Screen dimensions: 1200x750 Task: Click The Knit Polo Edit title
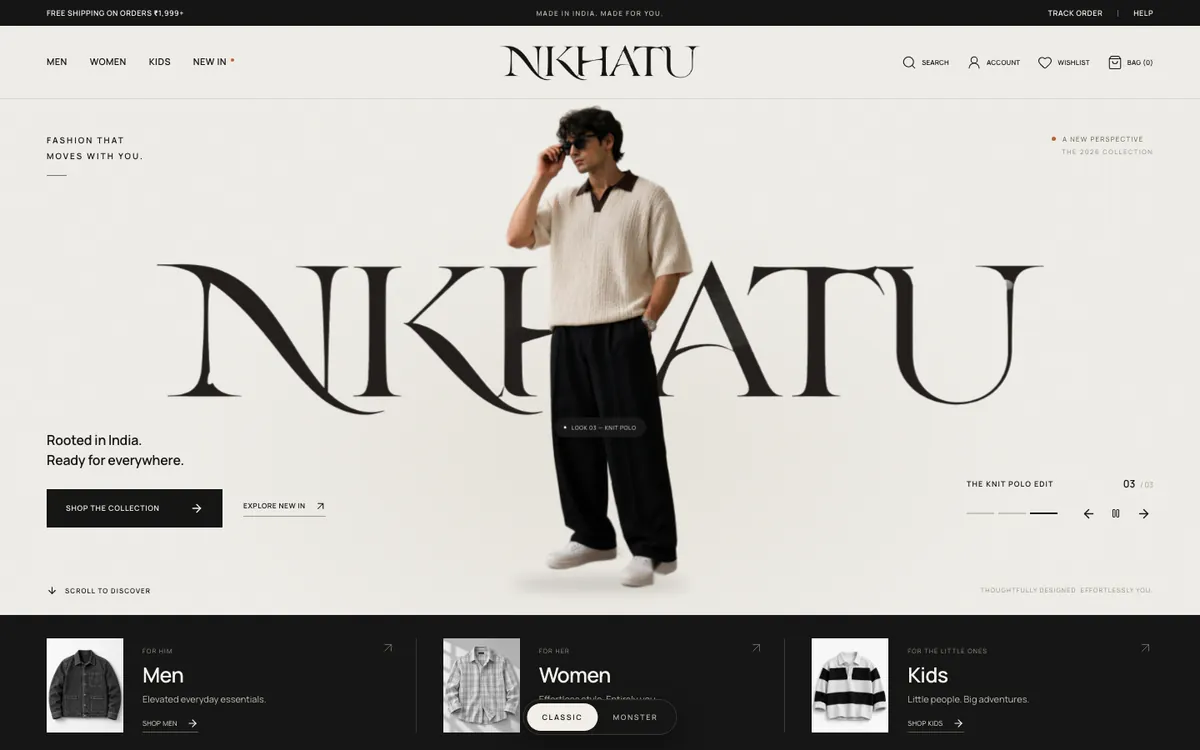coord(1009,484)
